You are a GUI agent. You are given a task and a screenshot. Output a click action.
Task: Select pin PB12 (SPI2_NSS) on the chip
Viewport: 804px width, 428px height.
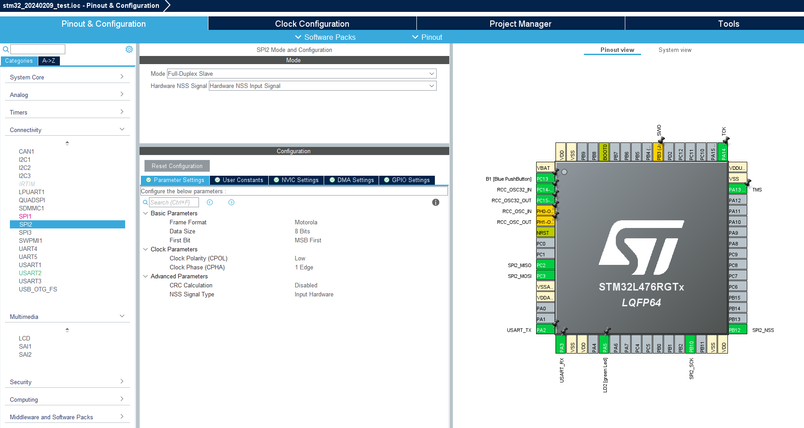click(x=737, y=330)
